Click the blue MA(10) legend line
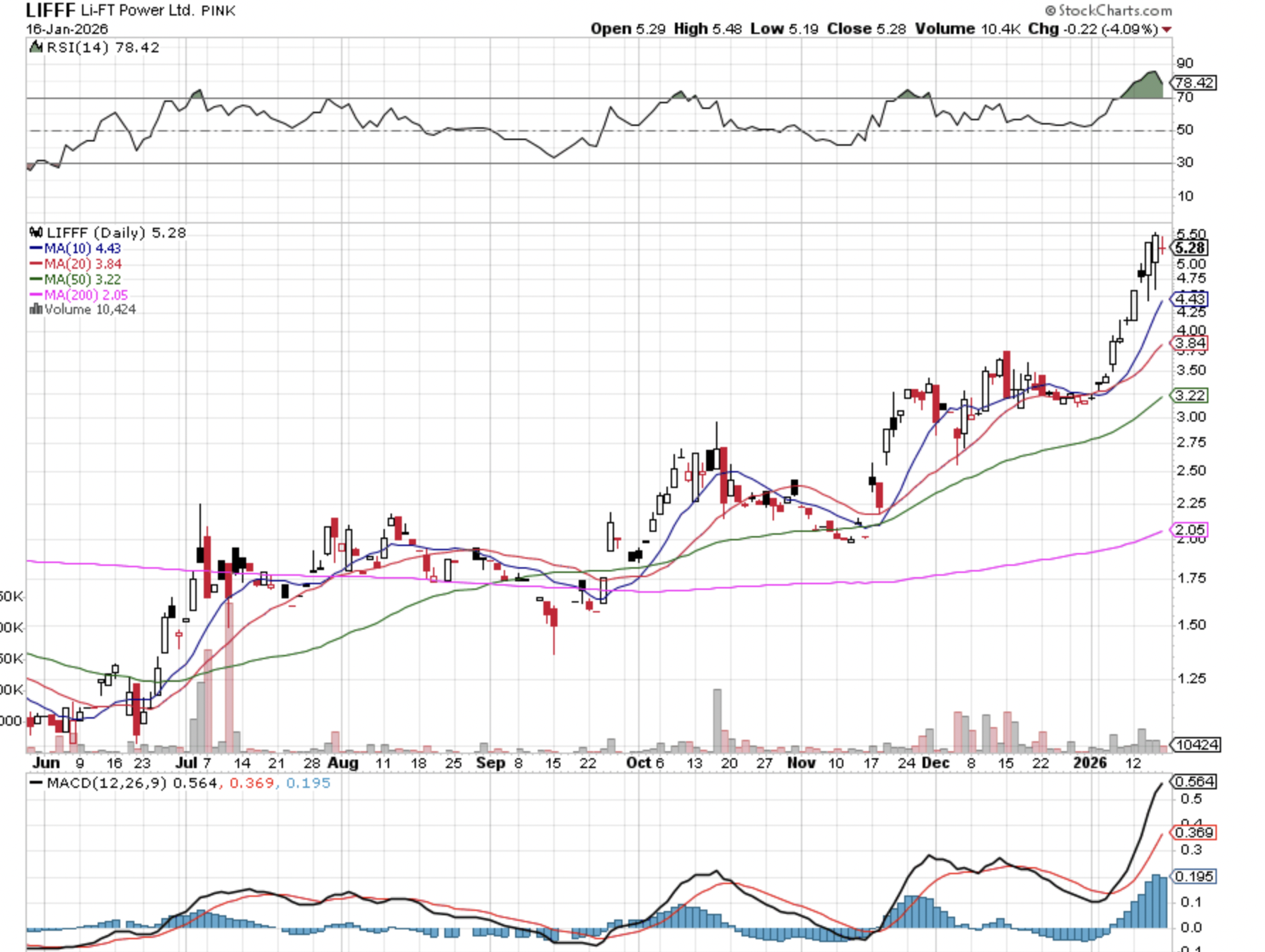 36,248
